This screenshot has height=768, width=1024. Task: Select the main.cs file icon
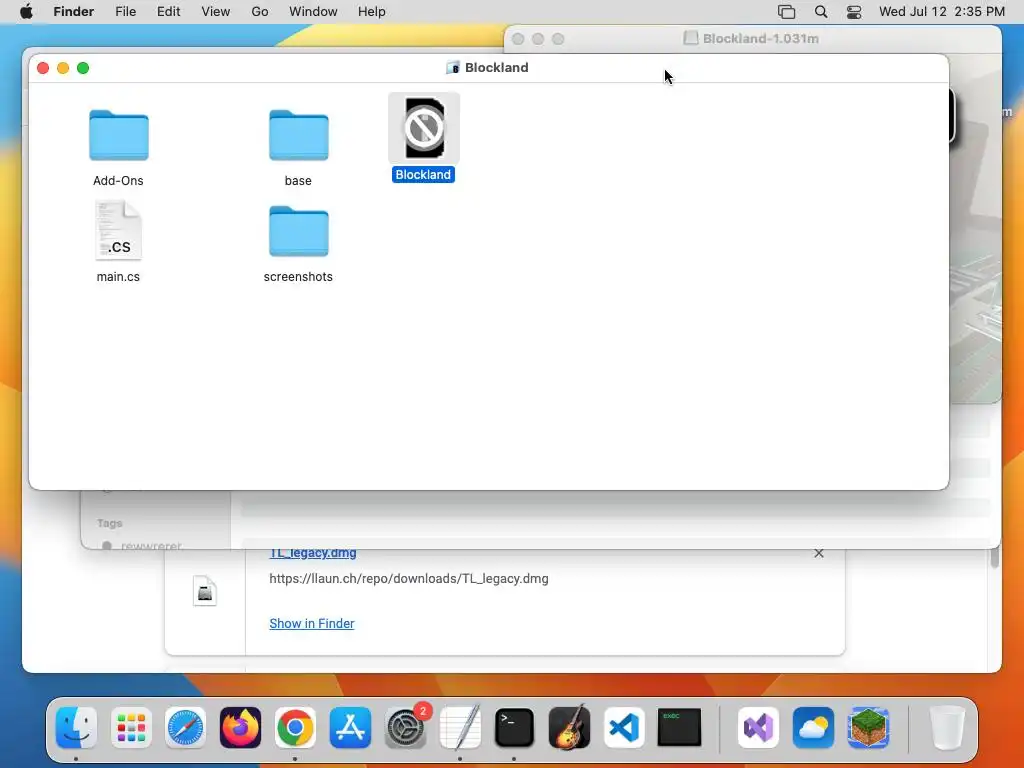tap(118, 231)
